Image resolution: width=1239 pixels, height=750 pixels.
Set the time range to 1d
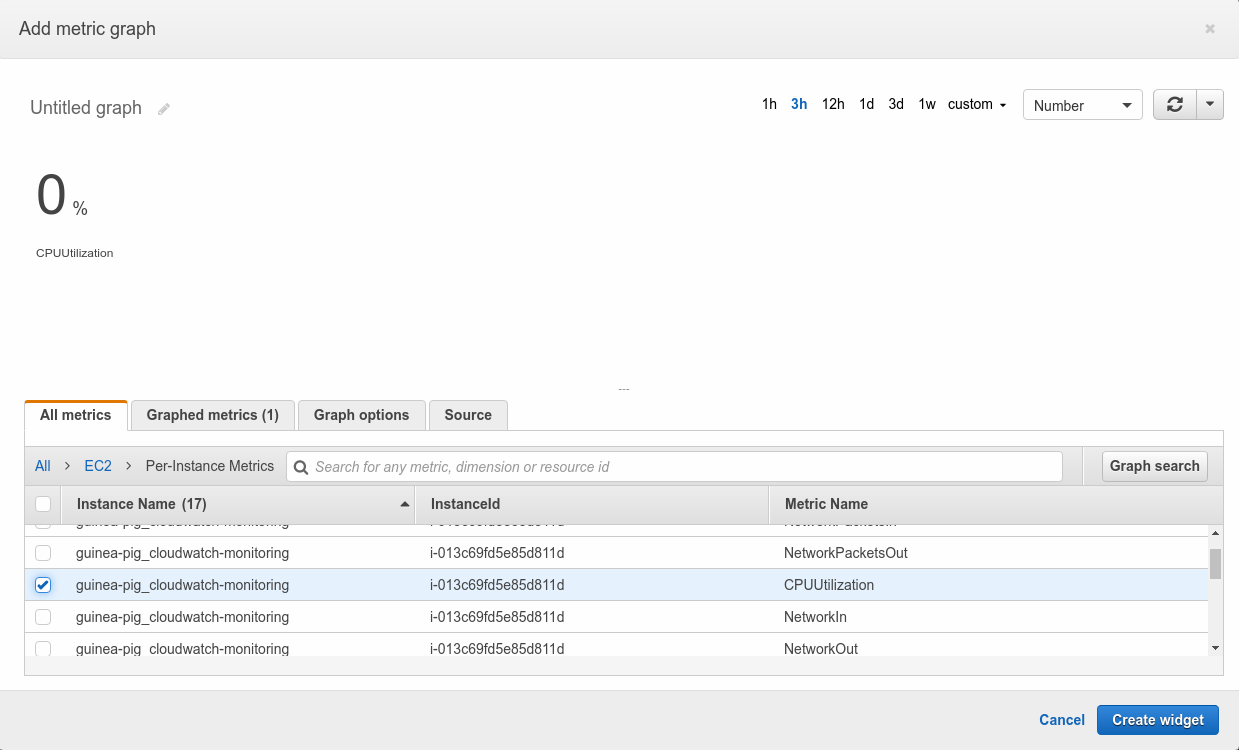(866, 104)
